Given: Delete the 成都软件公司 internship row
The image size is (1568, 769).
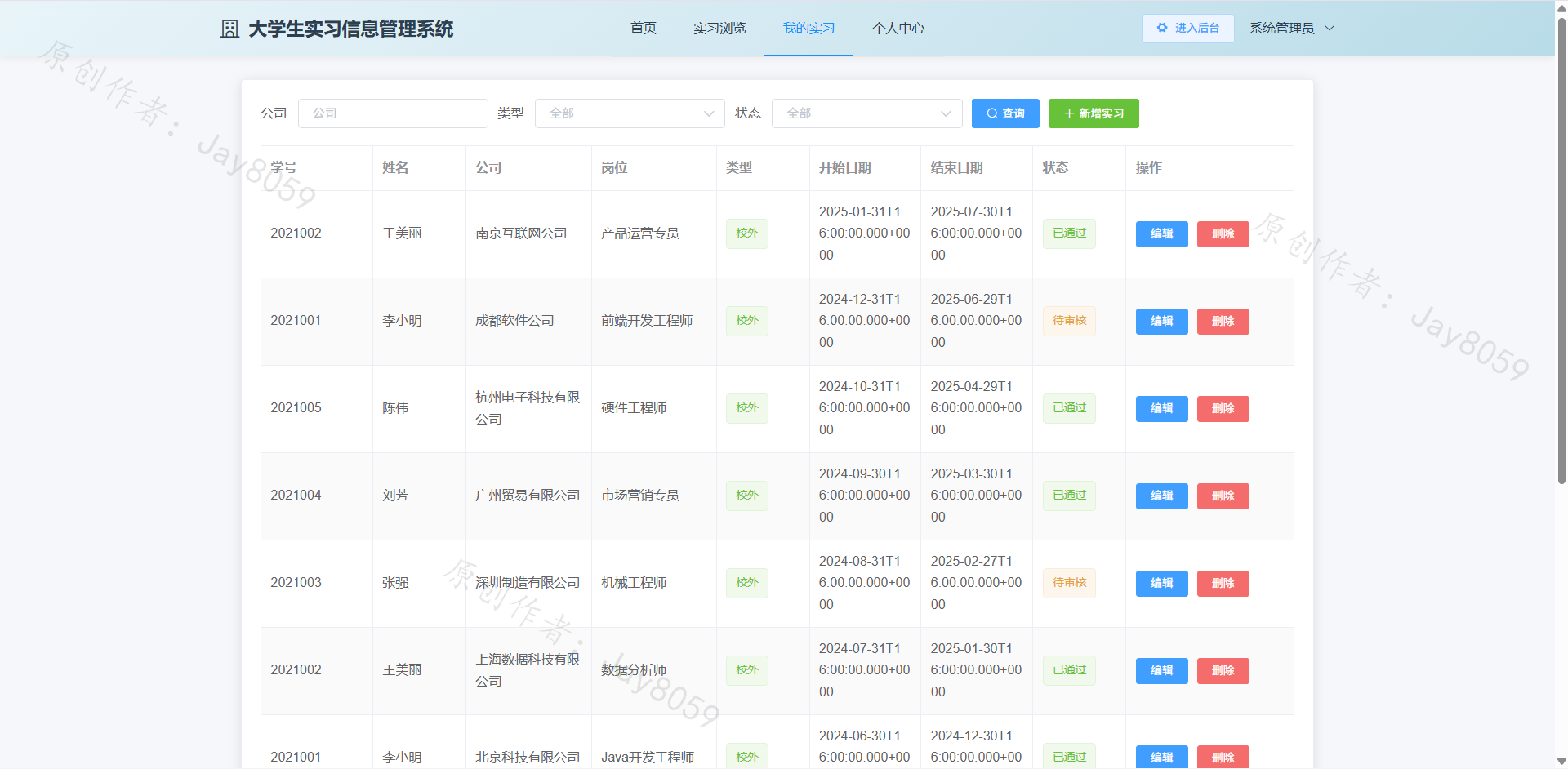Looking at the screenshot, I should coord(1223,322).
